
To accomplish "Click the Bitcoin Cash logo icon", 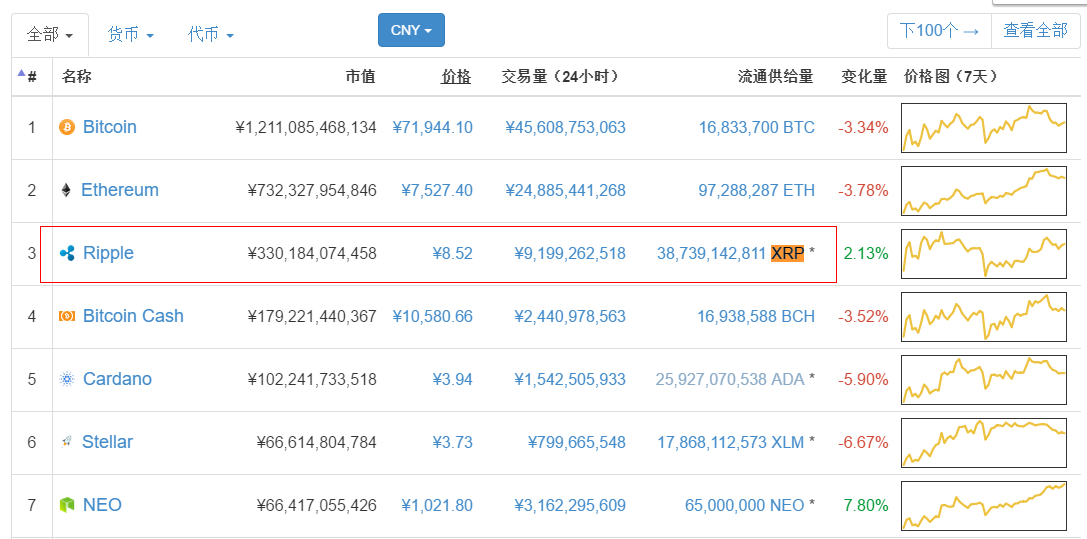I will [67, 316].
